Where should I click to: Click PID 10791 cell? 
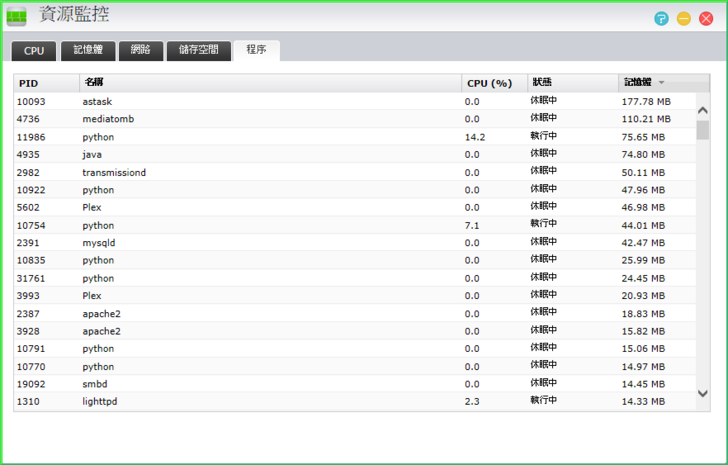coord(31,349)
